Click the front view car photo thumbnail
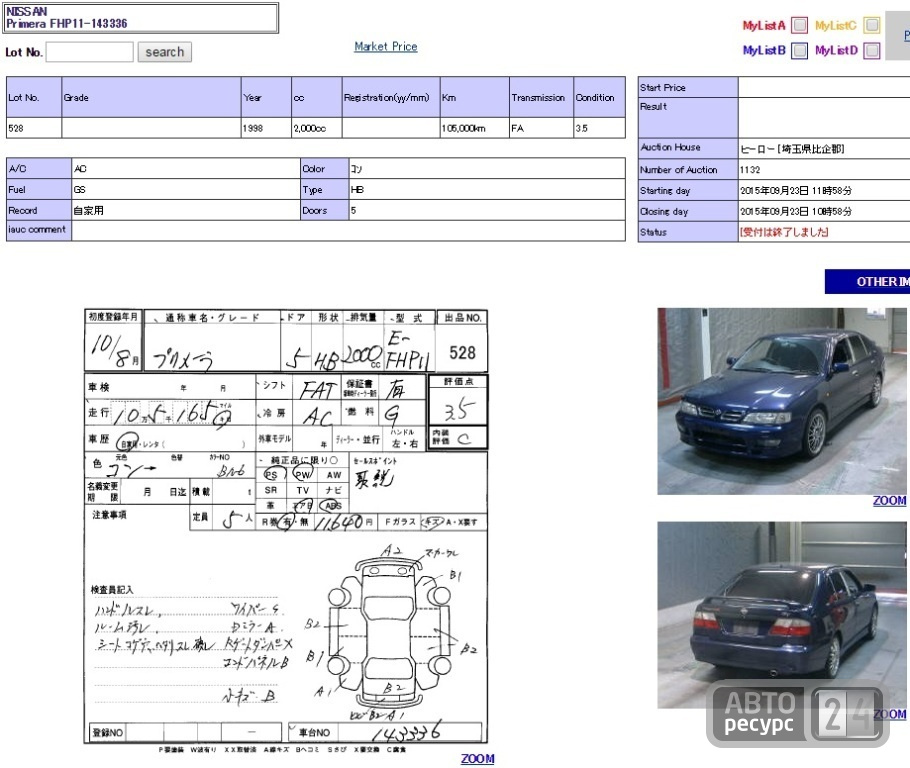910x768 pixels. coord(782,401)
